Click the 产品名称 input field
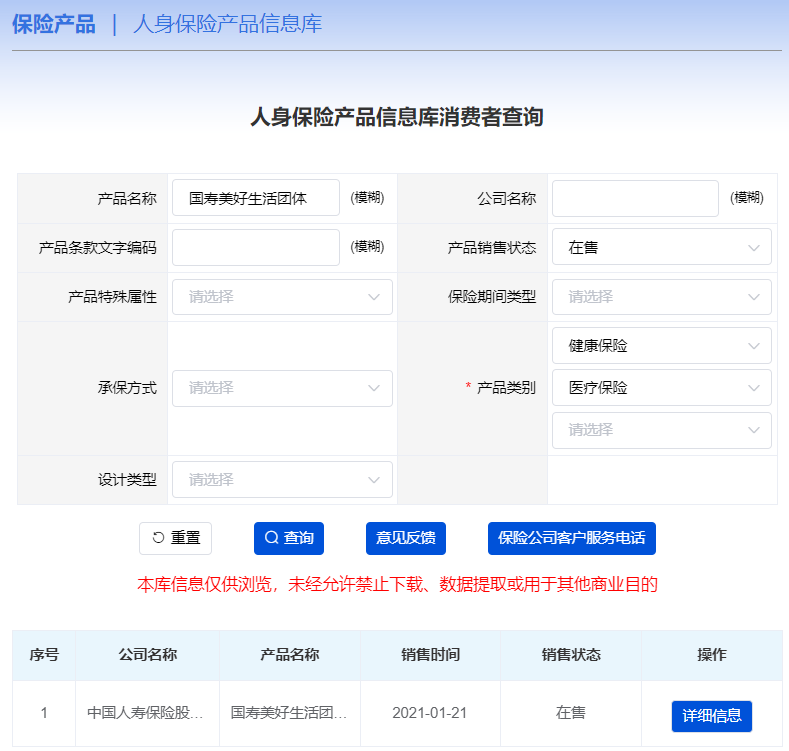The image size is (789, 751). 256,198
